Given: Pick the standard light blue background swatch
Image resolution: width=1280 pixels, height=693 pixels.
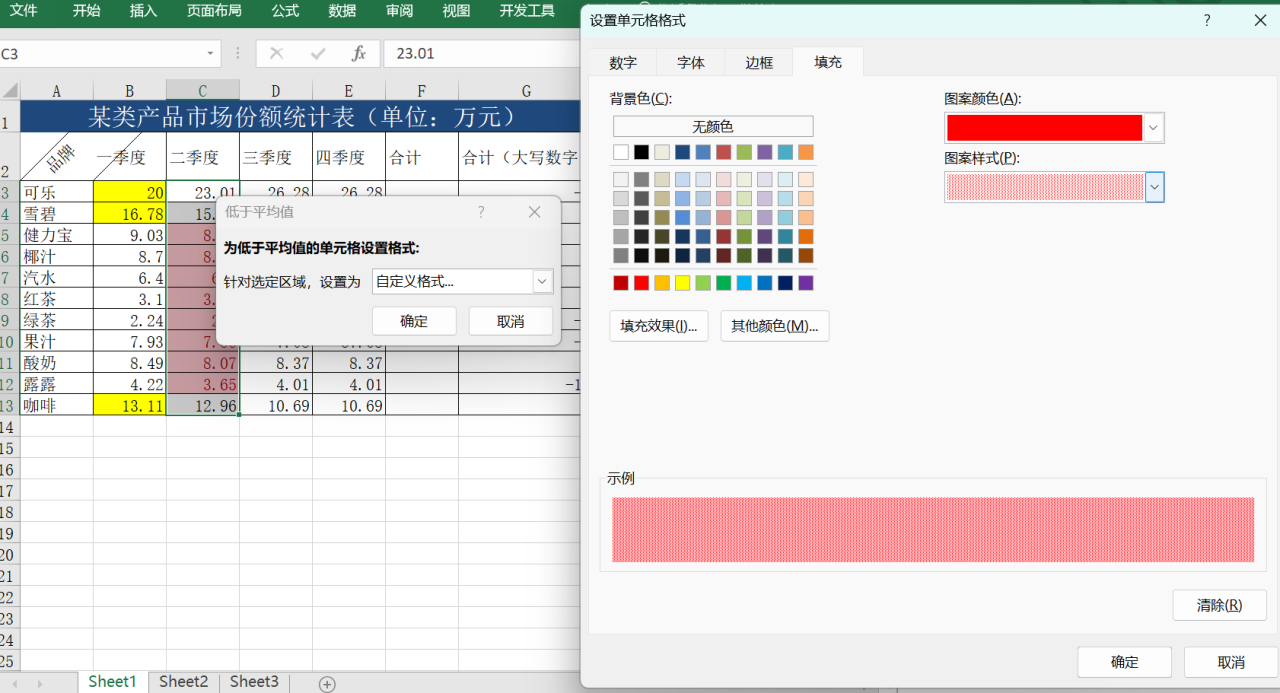Looking at the screenshot, I should point(744,283).
